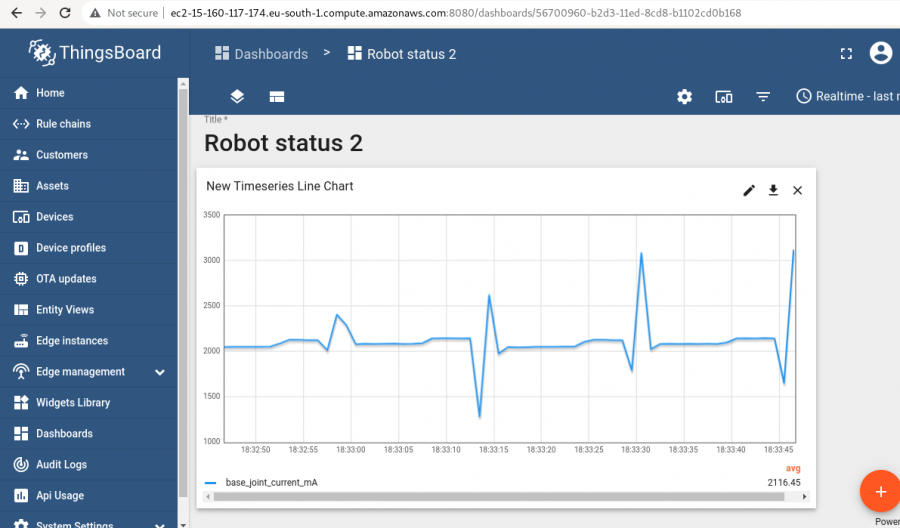Export the widget using download icon
The image size is (900, 528).
click(773, 191)
